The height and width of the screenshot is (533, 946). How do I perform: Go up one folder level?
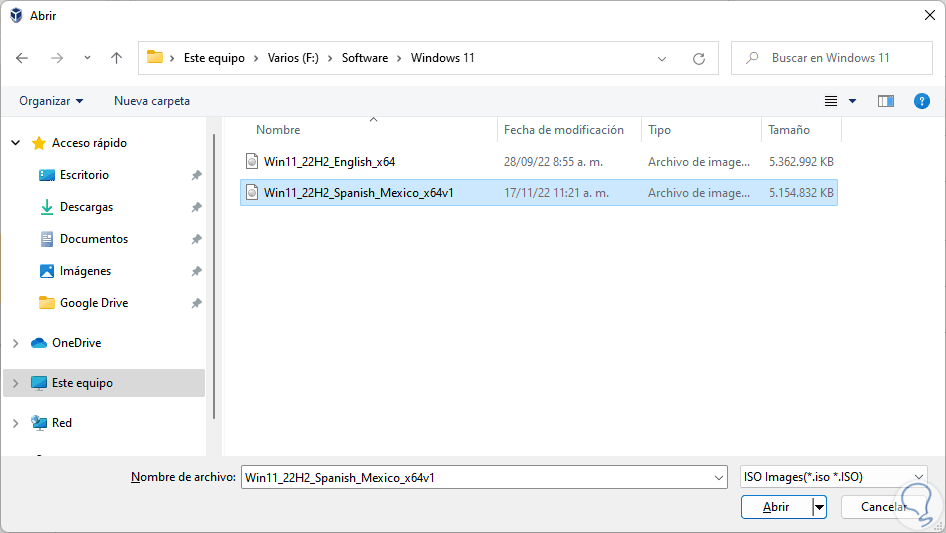pos(116,58)
